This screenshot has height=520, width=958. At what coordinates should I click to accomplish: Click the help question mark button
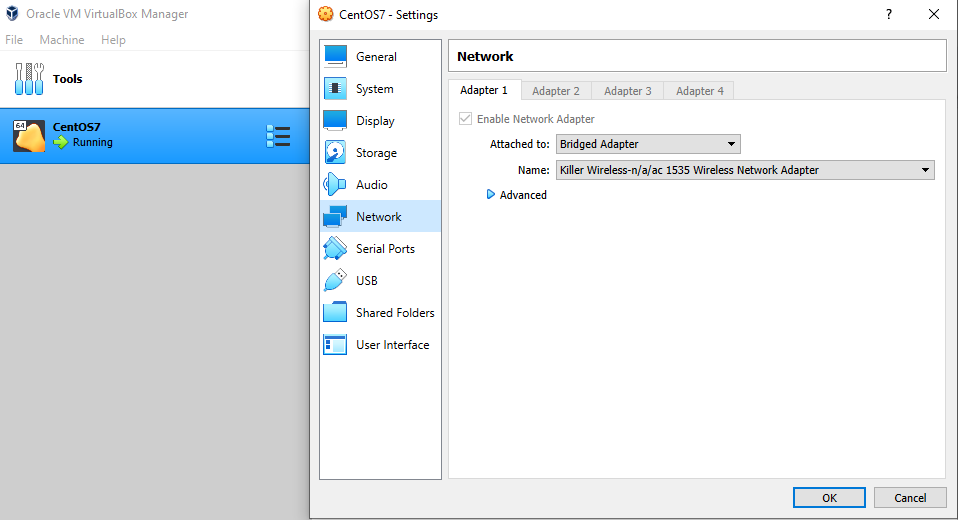click(x=889, y=14)
